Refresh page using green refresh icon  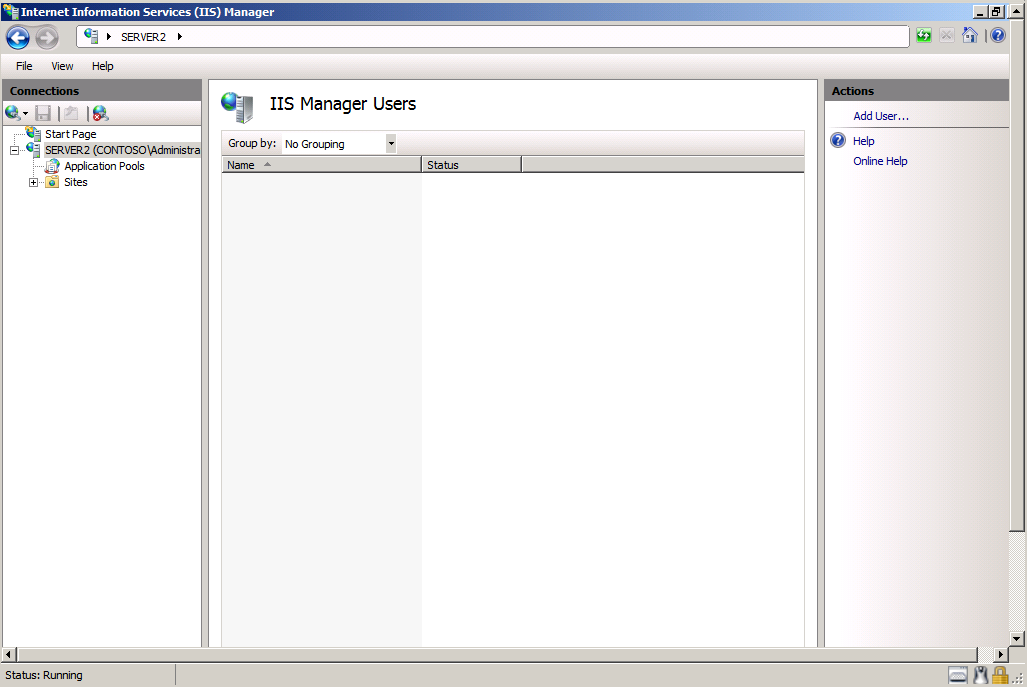pos(924,35)
